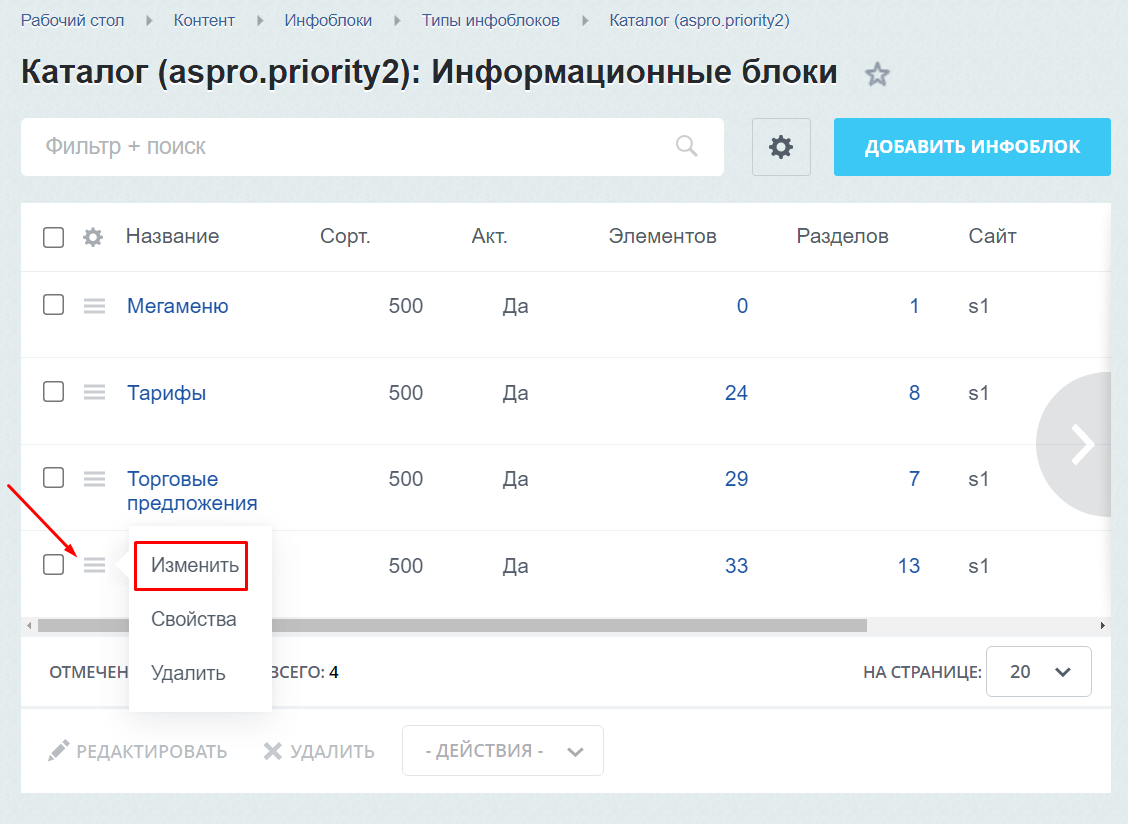This screenshot has height=824, width=1128.
Task: Choose Свойства in the context menu
Action: tap(194, 619)
